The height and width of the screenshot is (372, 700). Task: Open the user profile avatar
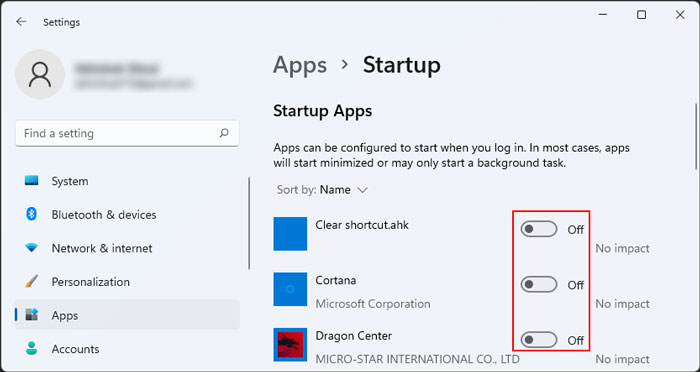[40, 74]
